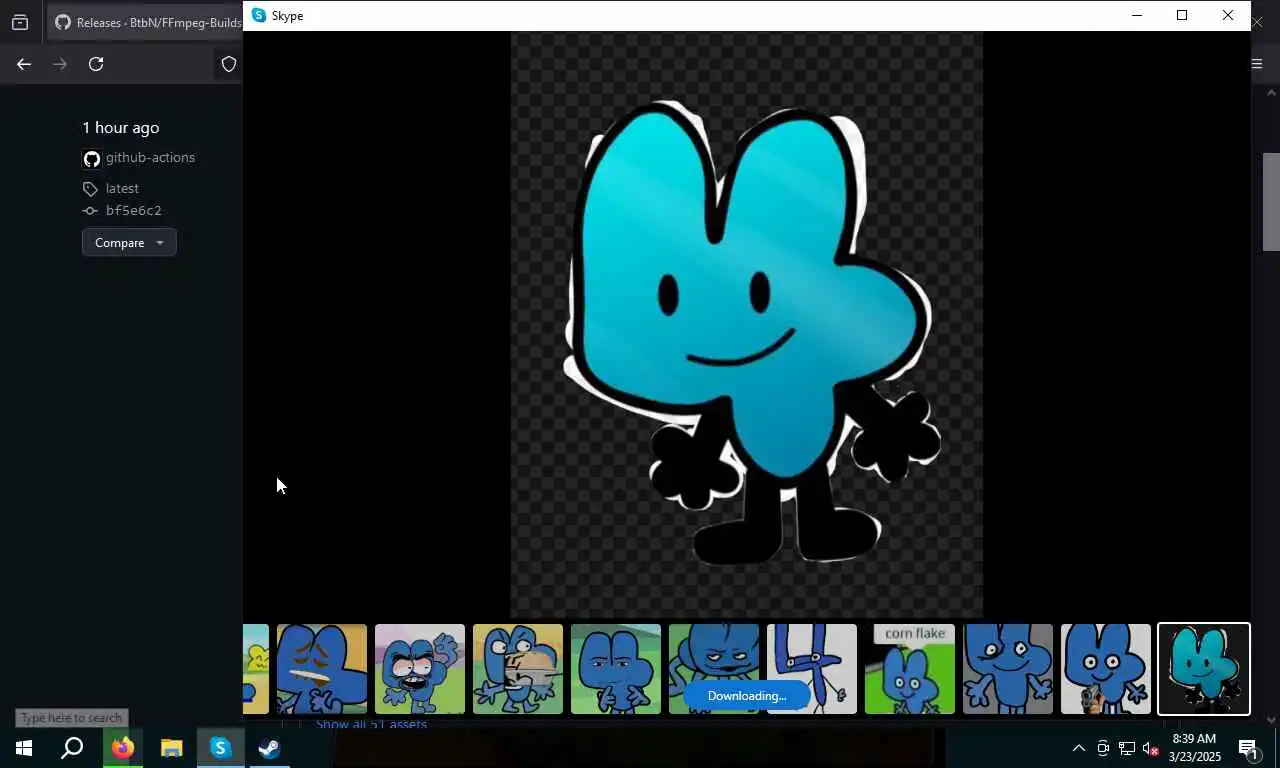Open the corn flake thumbnail
This screenshot has height=768, width=1280.
(910, 669)
